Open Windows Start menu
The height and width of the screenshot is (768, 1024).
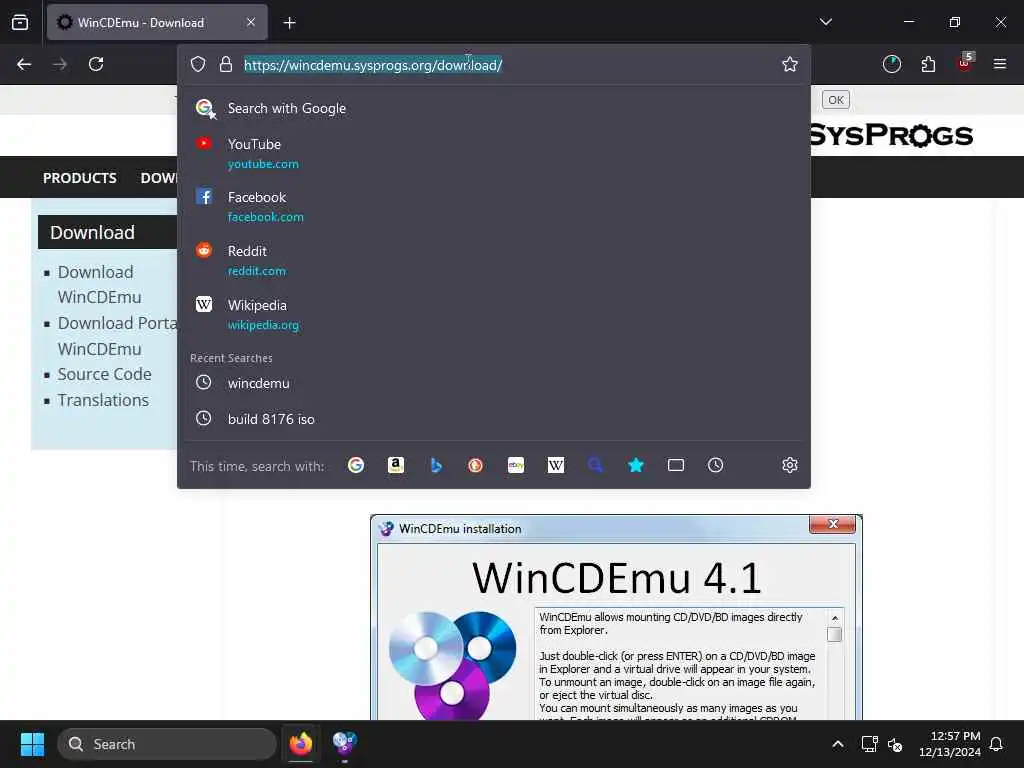tap(32, 744)
